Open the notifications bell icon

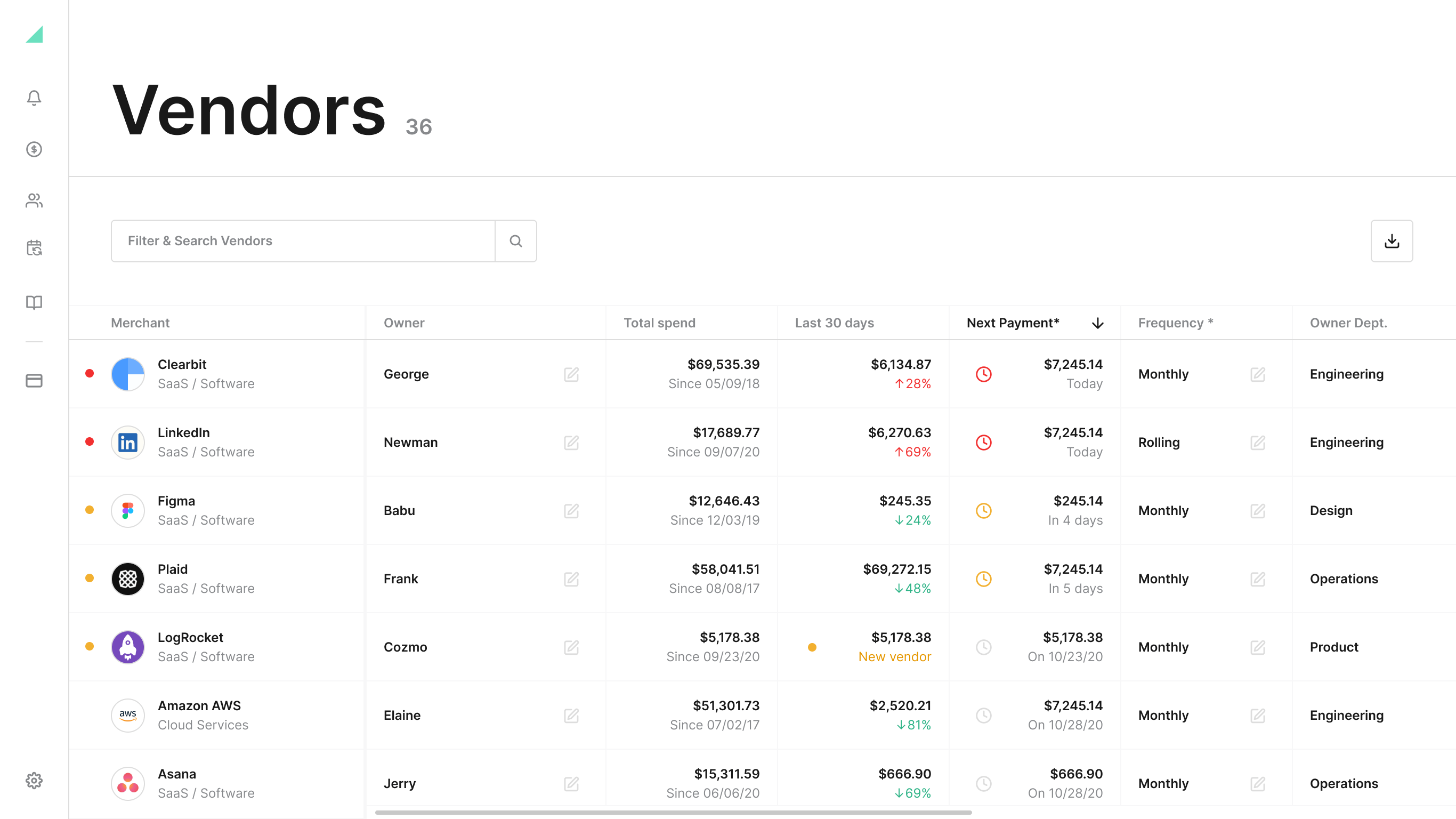[x=34, y=98]
